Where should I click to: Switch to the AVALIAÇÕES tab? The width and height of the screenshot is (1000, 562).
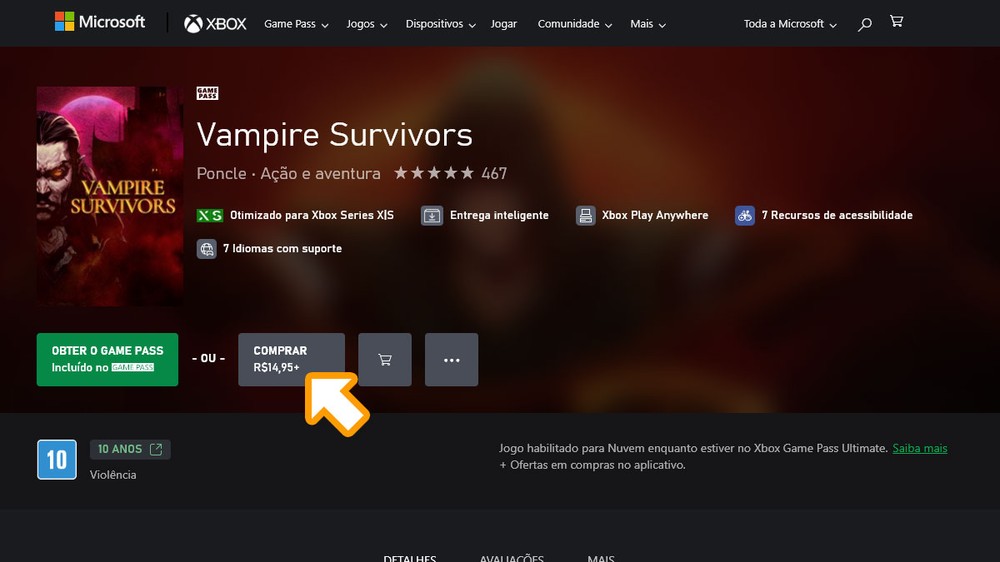pyautogui.click(x=511, y=558)
